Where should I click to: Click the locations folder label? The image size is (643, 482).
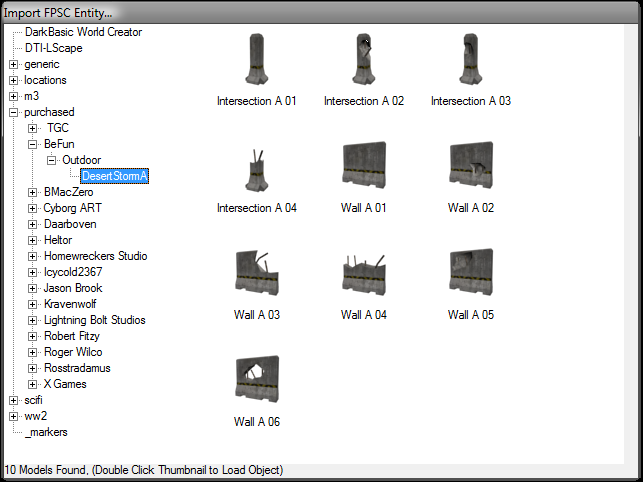(x=45, y=80)
